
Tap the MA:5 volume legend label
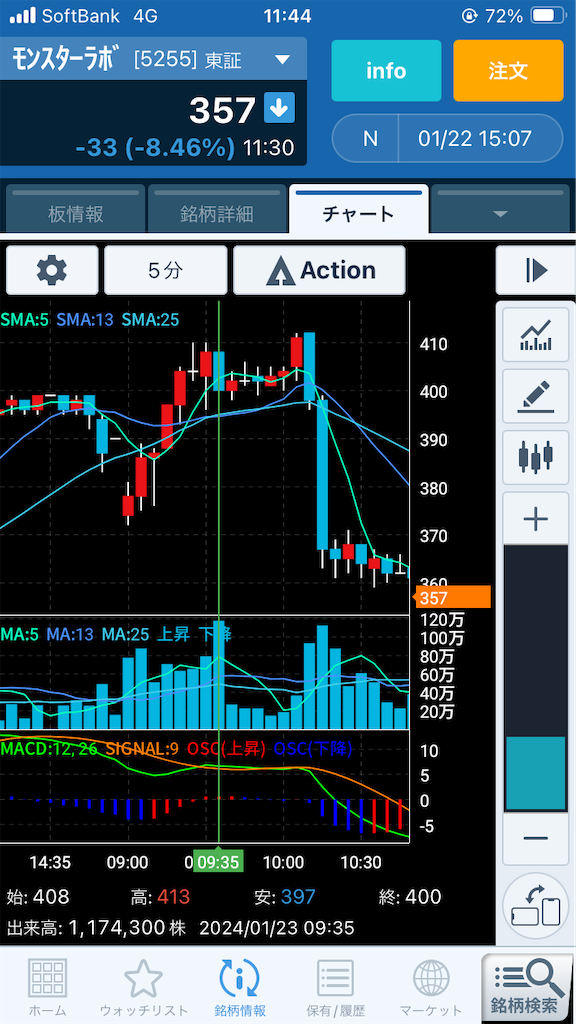pyautogui.click(x=20, y=633)
